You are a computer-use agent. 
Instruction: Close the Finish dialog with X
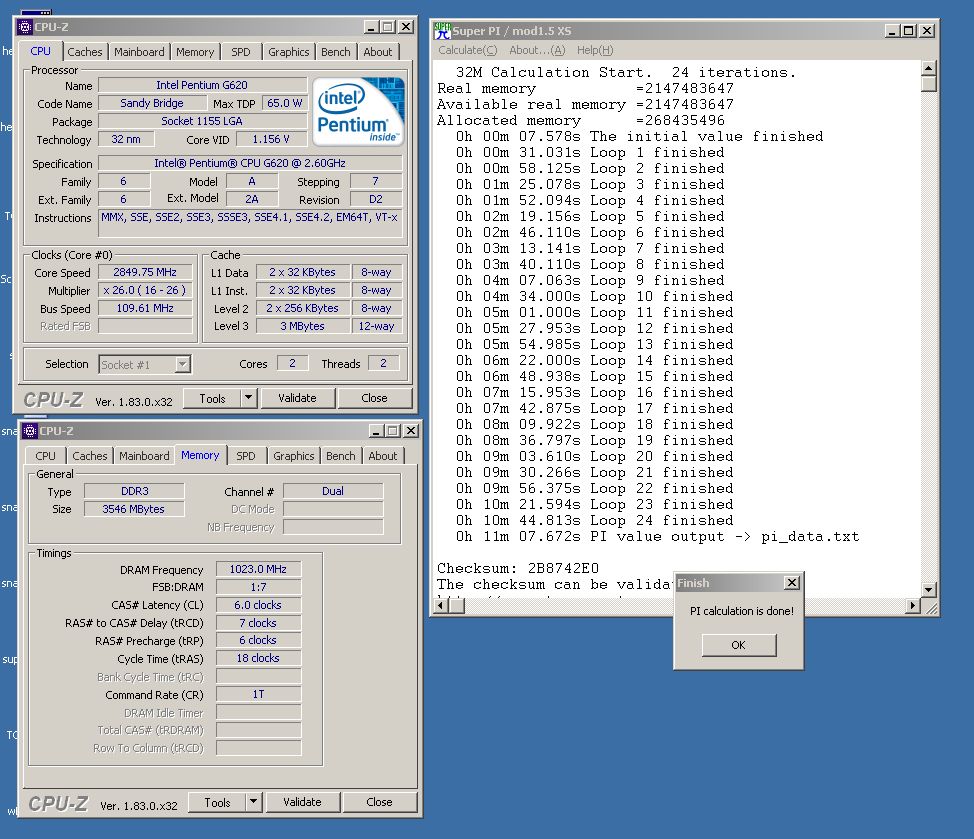pyautogui.click(x=791, y=583)
